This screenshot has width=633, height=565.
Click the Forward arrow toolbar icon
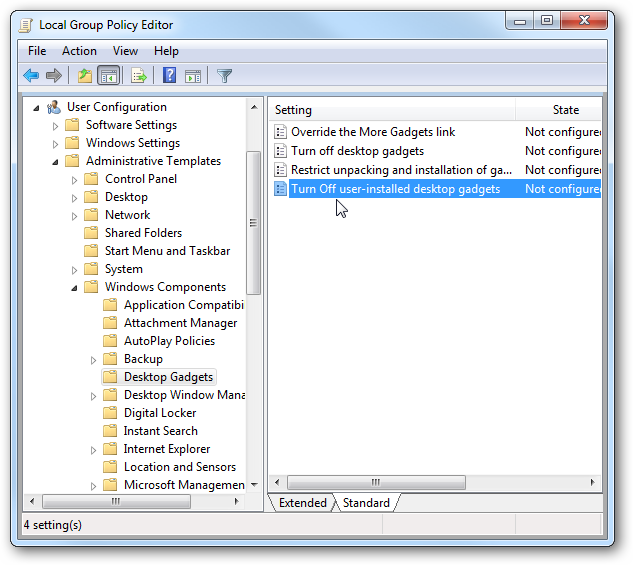pos(53,75)
